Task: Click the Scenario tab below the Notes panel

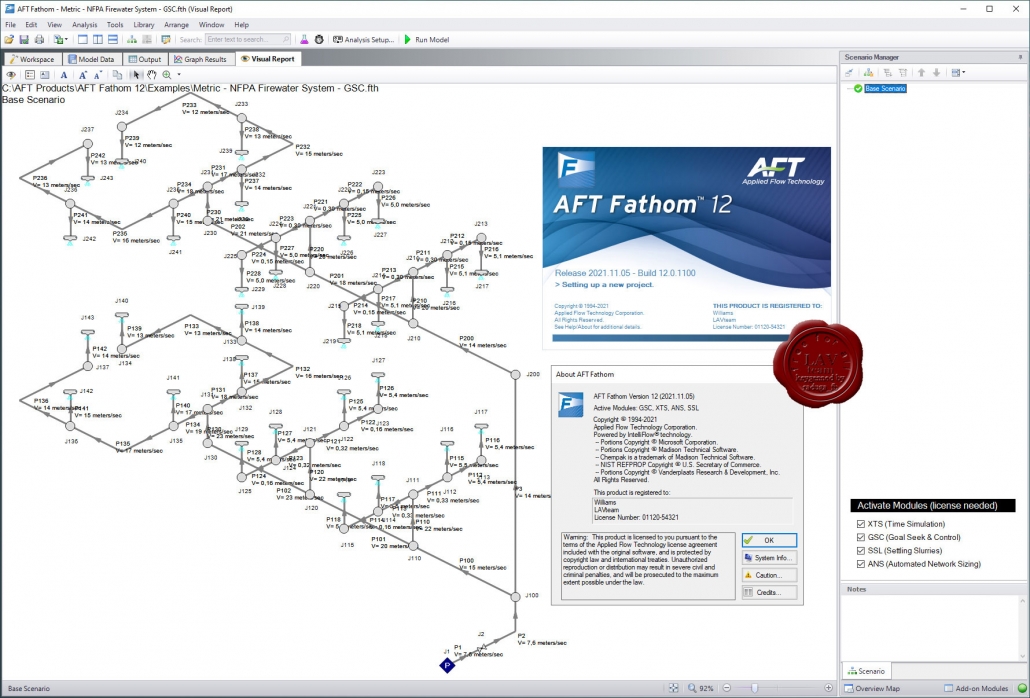Action: click(866, 671)
